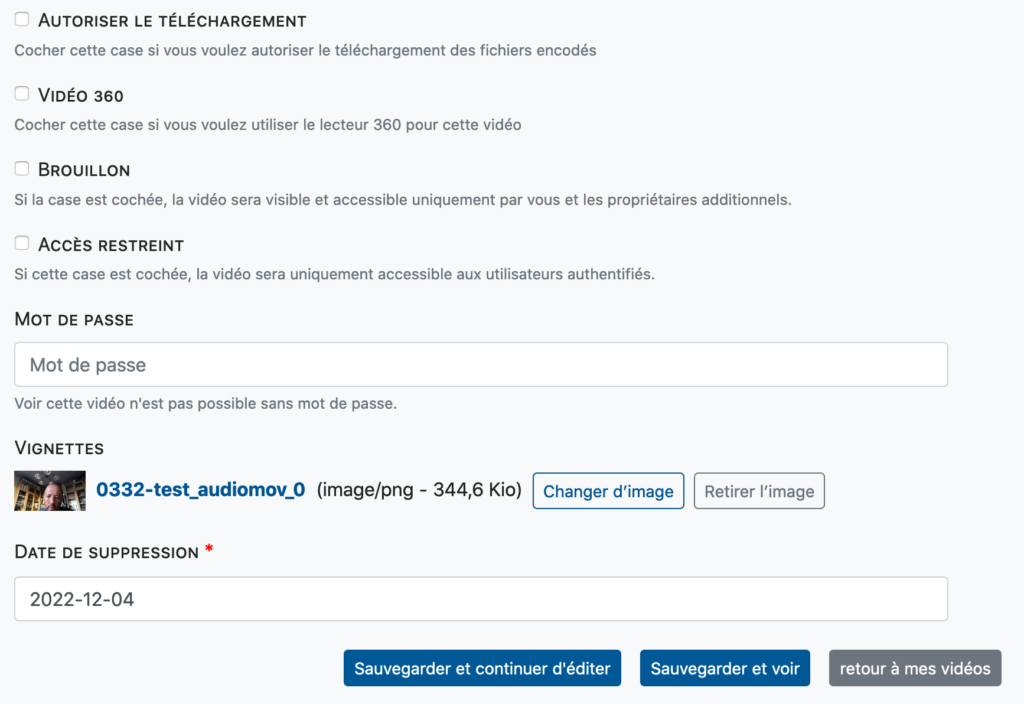This screenshot has height=704, width=1024.
Task: Click the Brouillon label text
Action: click(x=84, y=170)
